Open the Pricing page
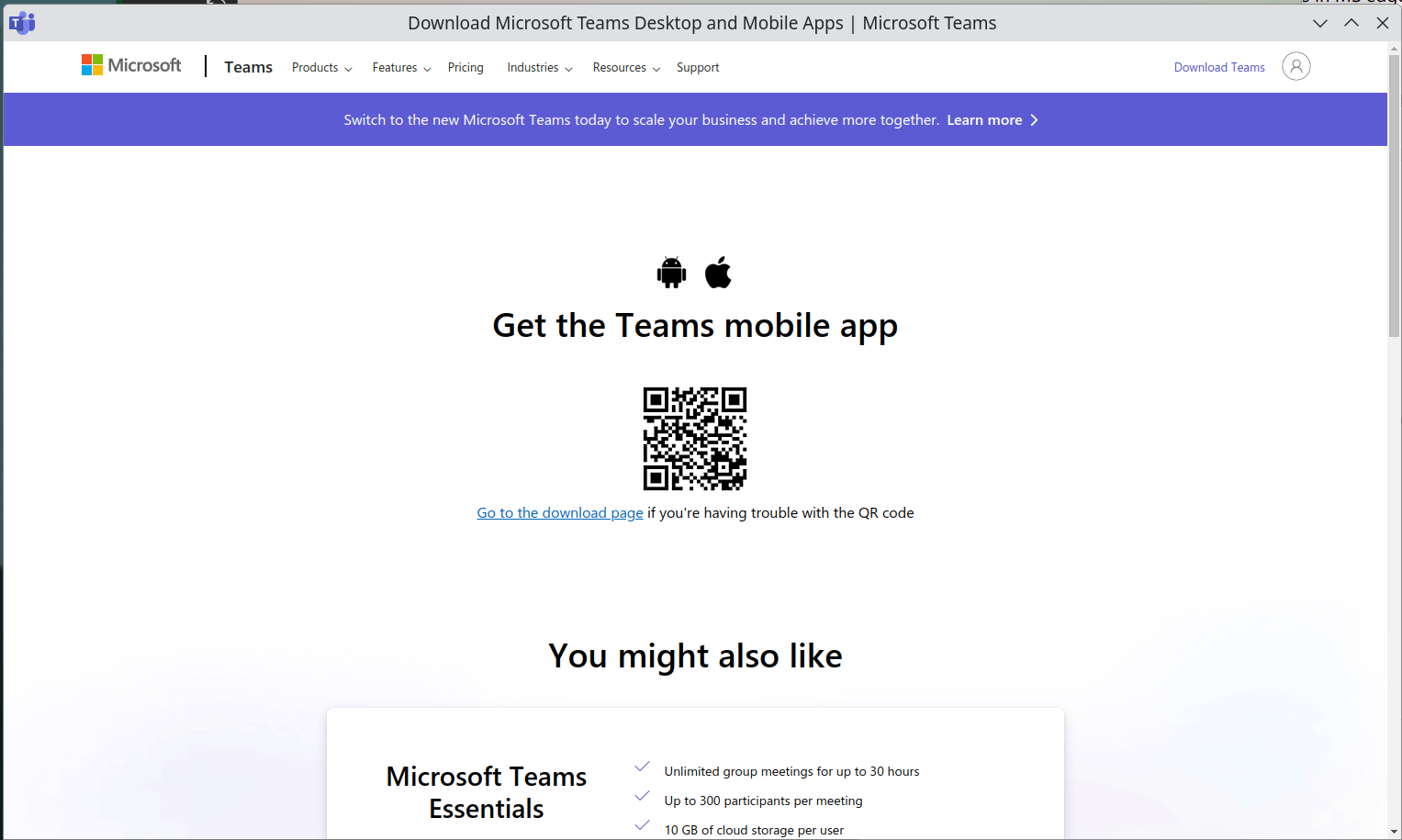This screenshot has height=840, width=1402. [x=465, y=68]
